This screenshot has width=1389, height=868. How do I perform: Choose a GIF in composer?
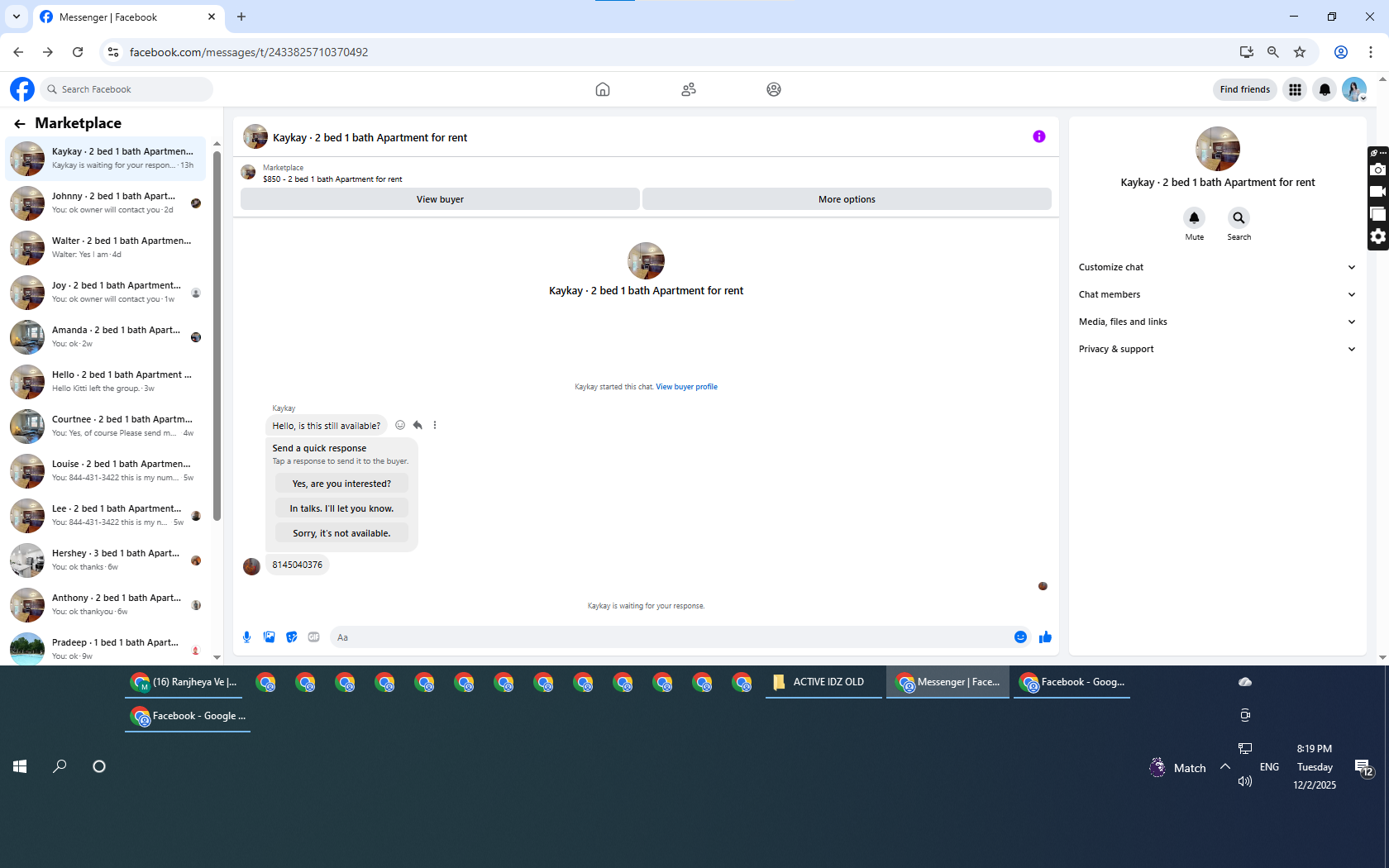pos(313,637)
